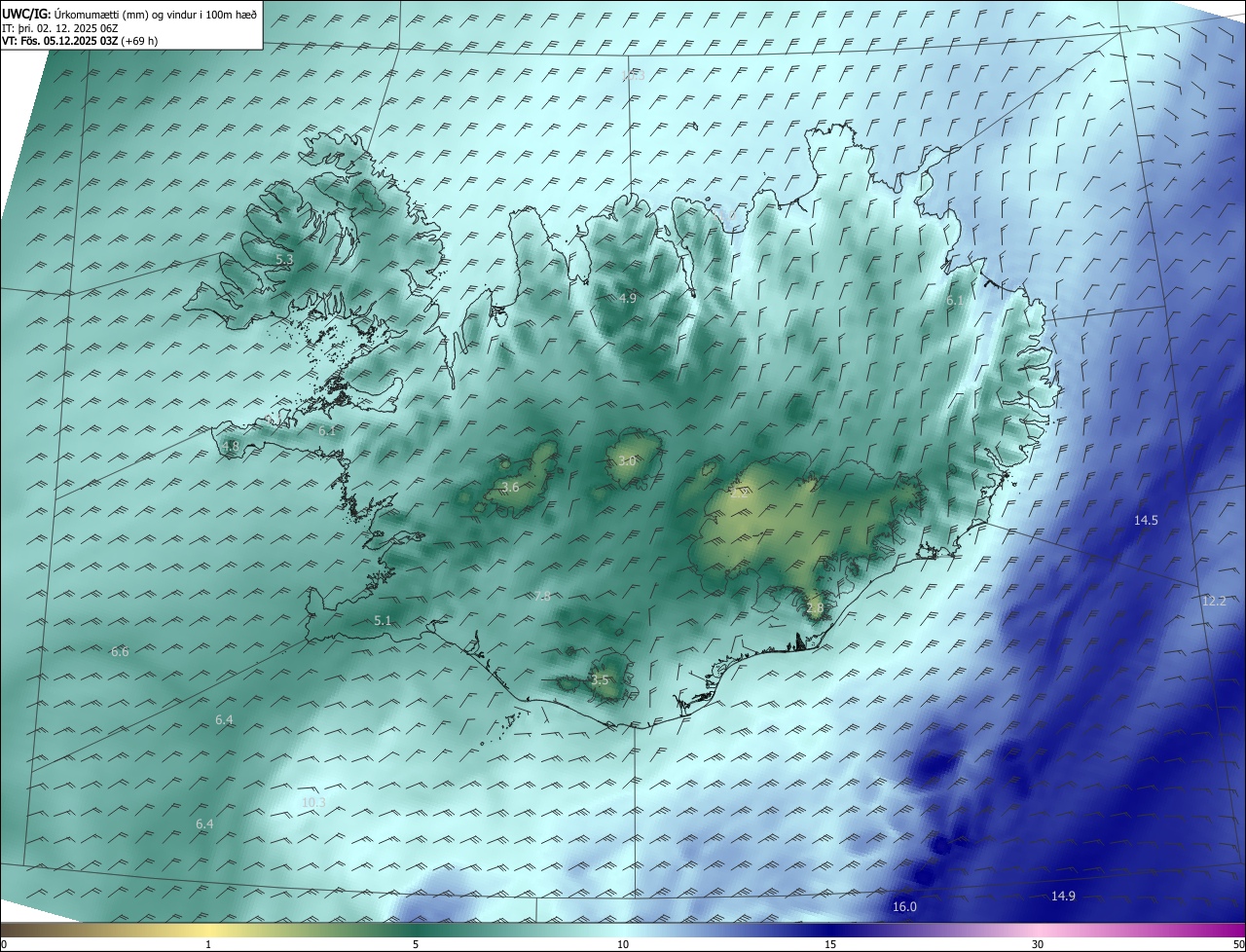
Task: Click the 'IT: þri. 02. 12. 2025 06Z' line
Action: [x=59, y=28]
